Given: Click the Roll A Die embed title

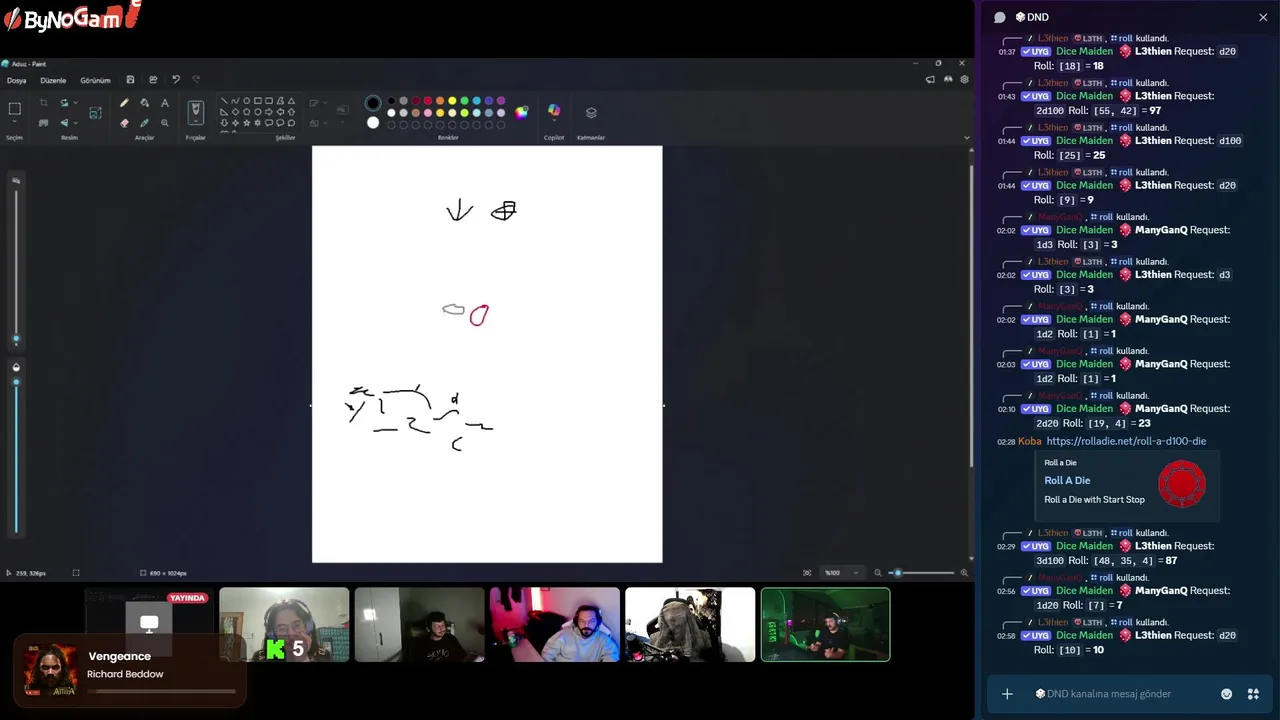Looking at the screenshot, I should pos(1067,481).
